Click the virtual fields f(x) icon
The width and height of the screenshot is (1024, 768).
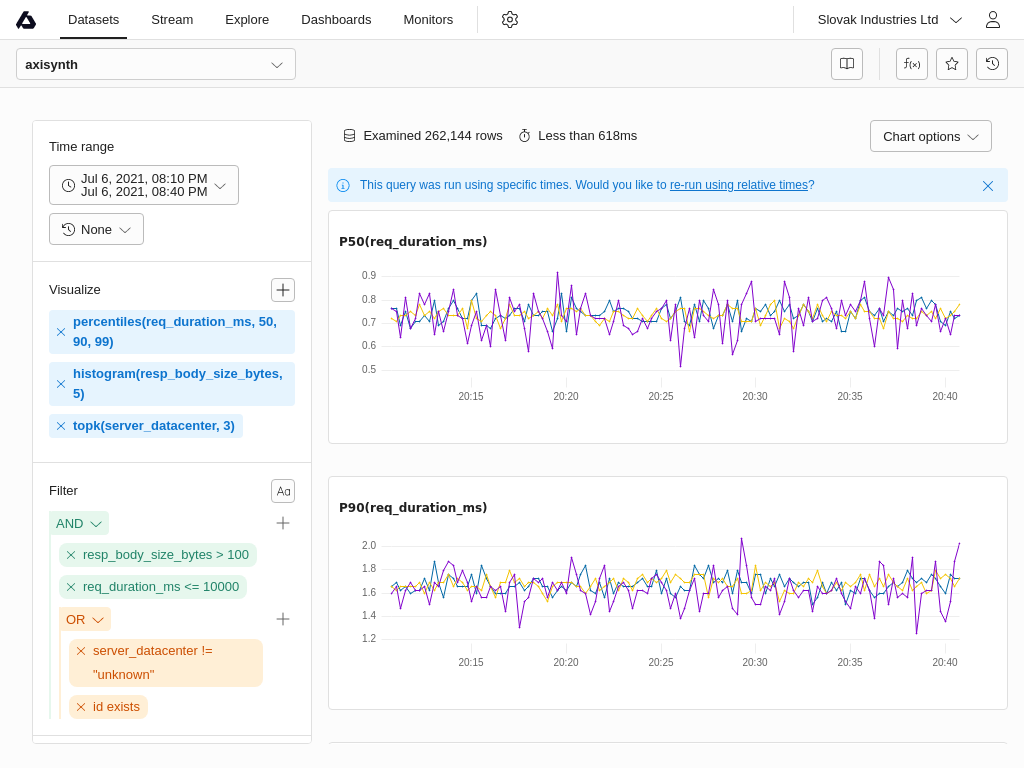click(x=912, y=64)
